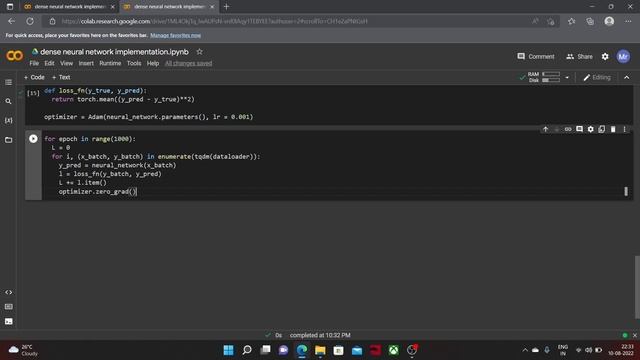This screenshot has height=360, width=640.
Task: Open taskbar Search
Action: [247, 350]
